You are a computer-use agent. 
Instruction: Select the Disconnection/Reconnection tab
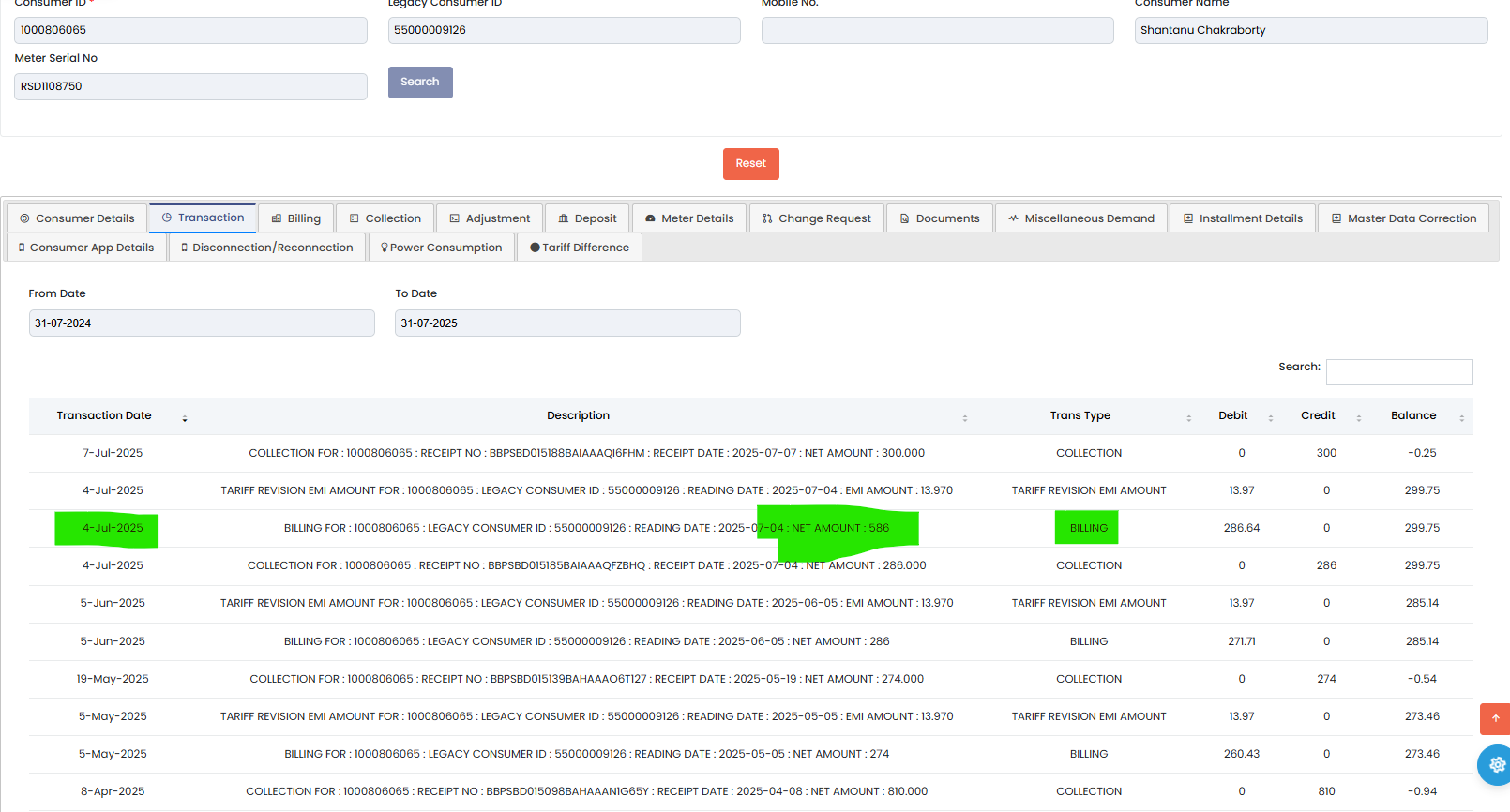tap(267, 248)
